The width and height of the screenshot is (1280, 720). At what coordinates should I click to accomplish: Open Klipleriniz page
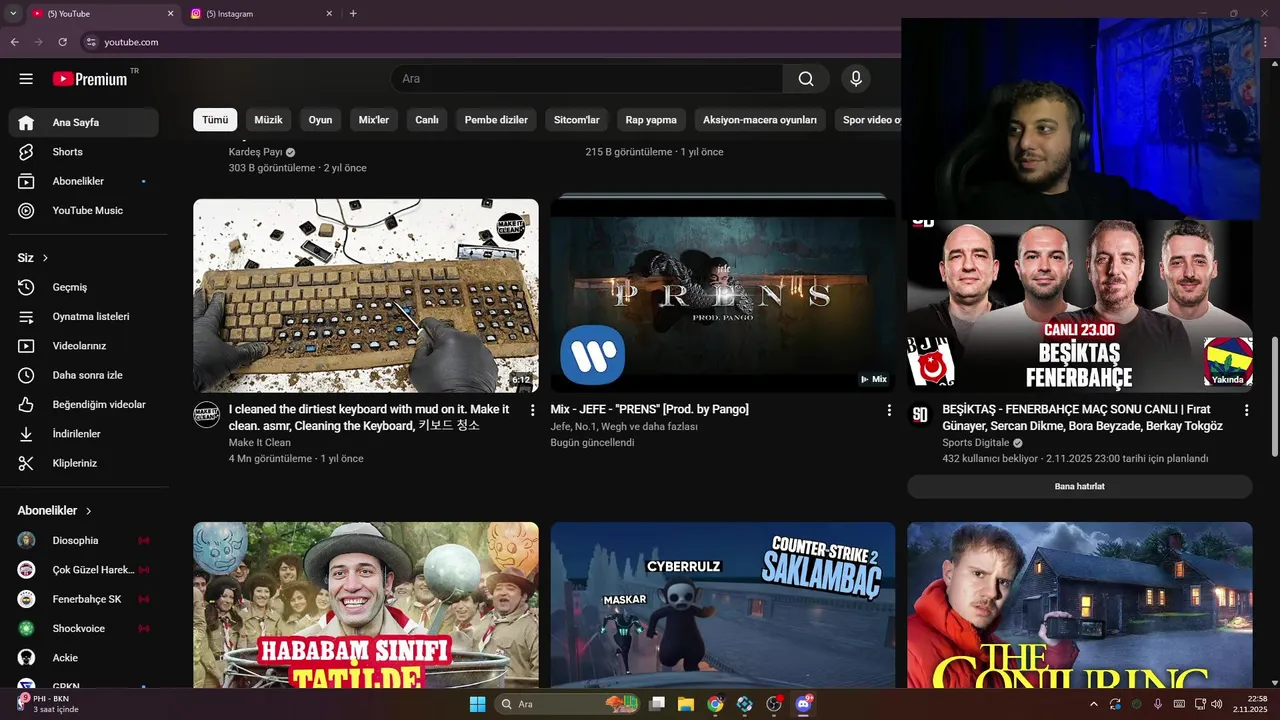point(84,463)
